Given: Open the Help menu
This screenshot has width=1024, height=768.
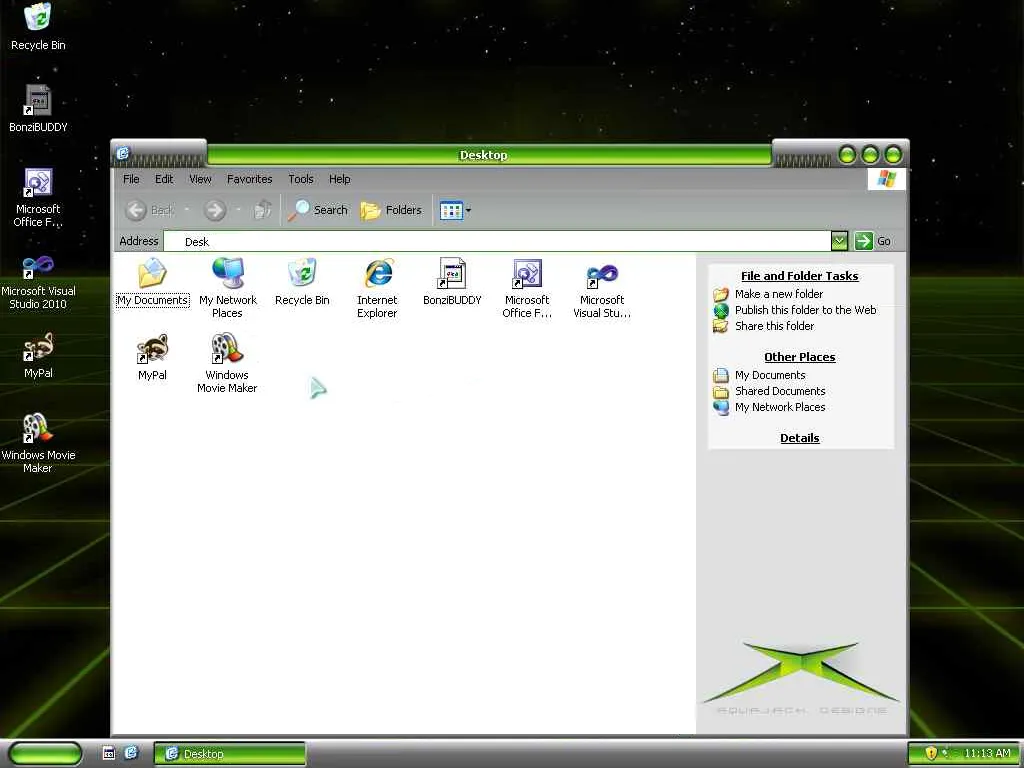Looking at the screenshot, I should [x=340, y=179].
